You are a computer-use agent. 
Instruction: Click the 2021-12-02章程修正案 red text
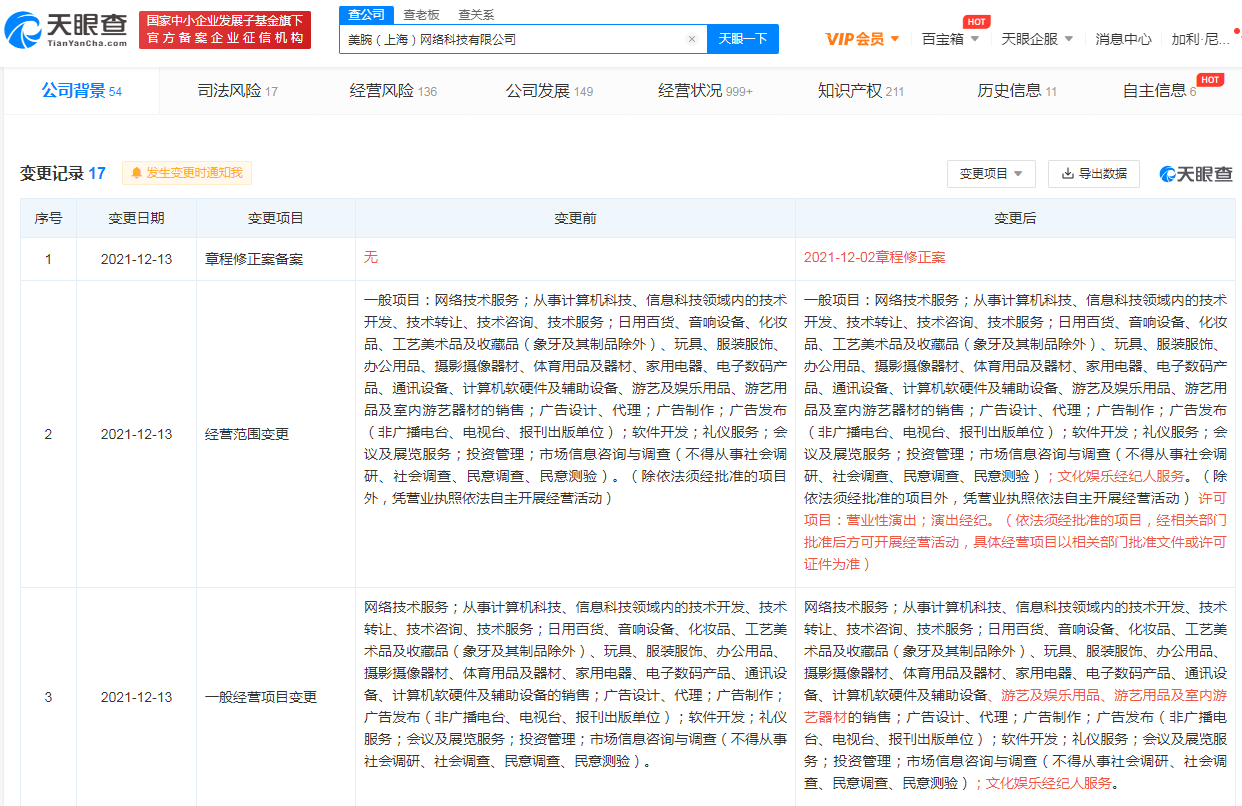874,258
